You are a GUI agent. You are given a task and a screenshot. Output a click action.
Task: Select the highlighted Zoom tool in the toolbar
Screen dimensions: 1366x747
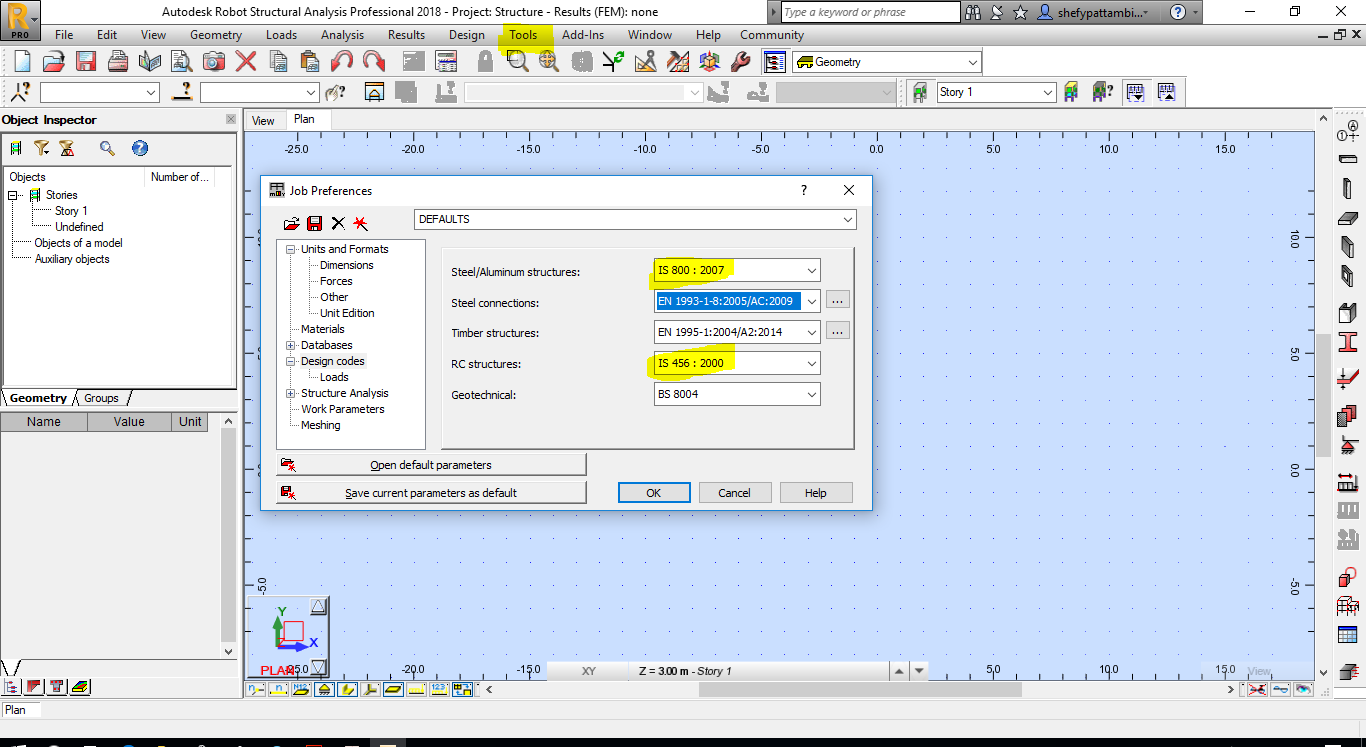point(518,60)
